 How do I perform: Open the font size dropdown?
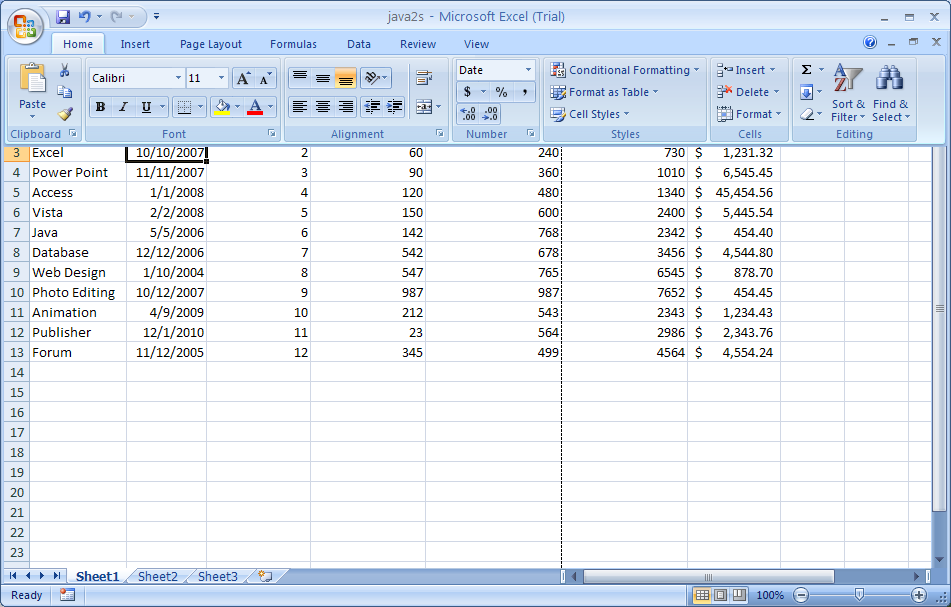221,78
